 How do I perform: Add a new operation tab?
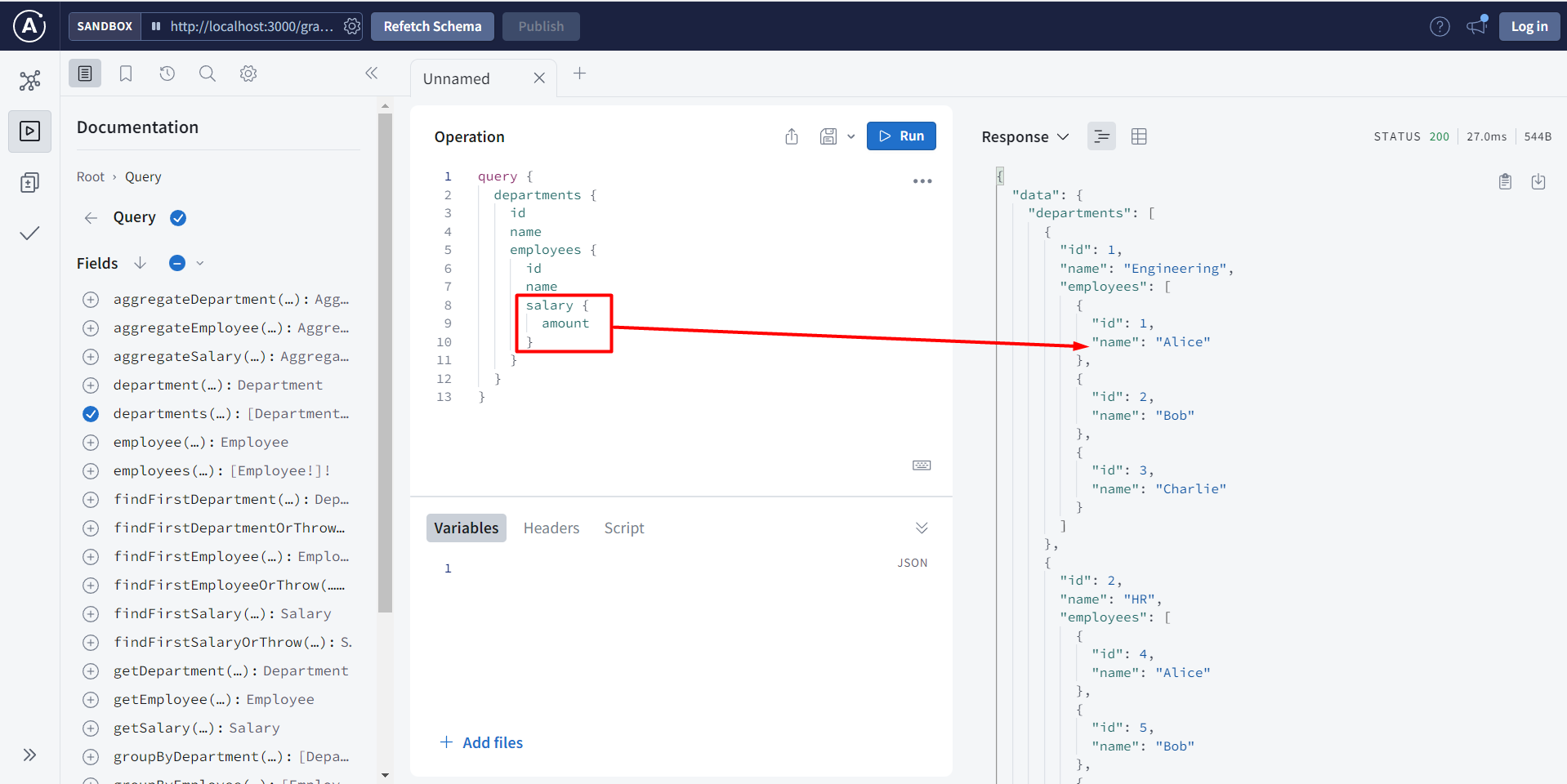point(579,73)
